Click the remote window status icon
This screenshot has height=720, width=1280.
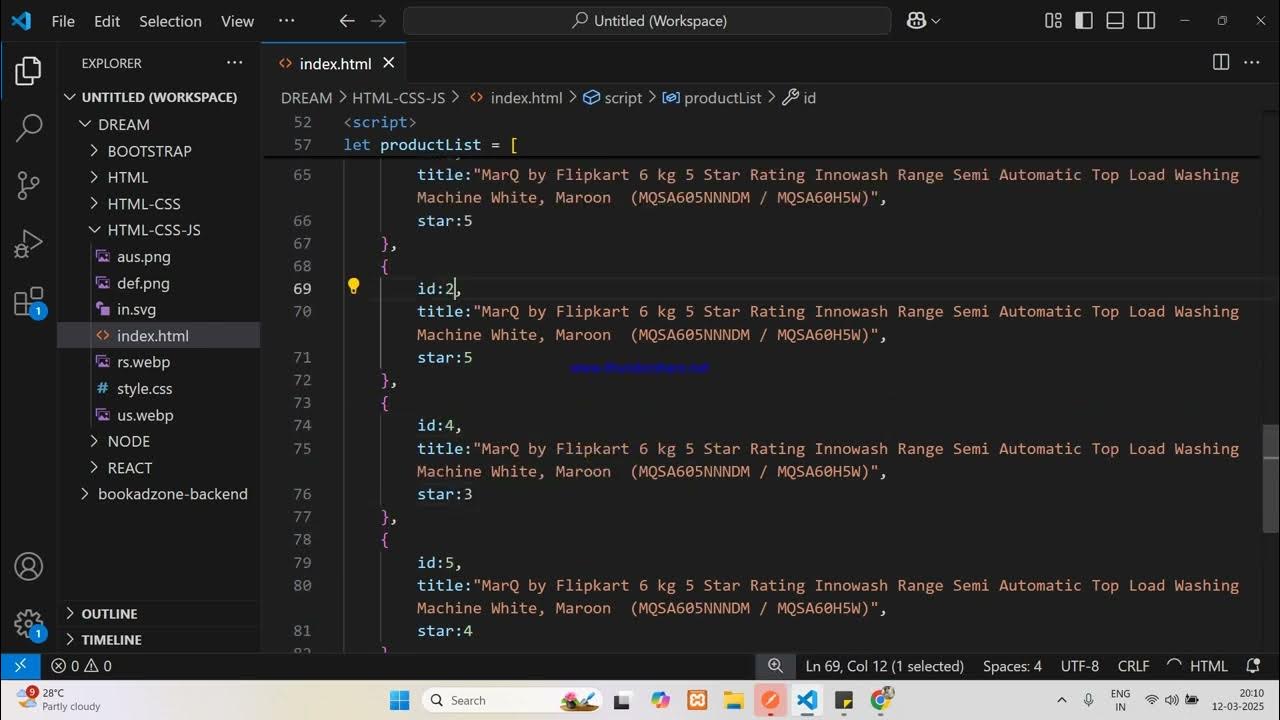point(20,666)
